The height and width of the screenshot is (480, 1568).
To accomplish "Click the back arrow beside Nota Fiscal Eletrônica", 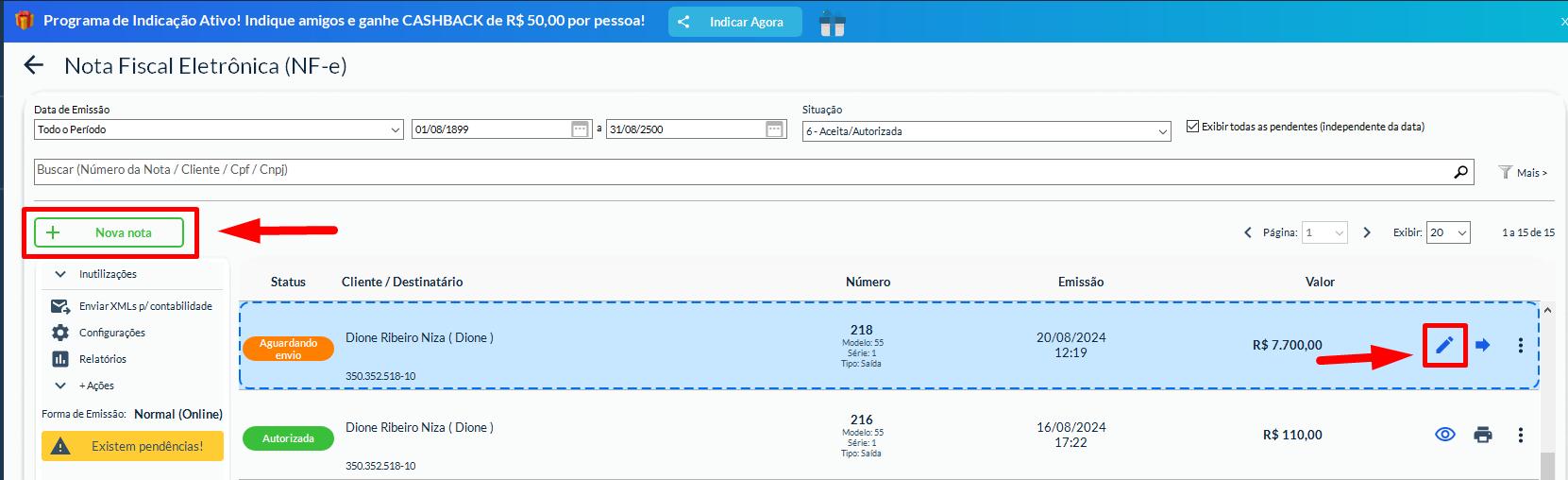I will tap(34, 65).
